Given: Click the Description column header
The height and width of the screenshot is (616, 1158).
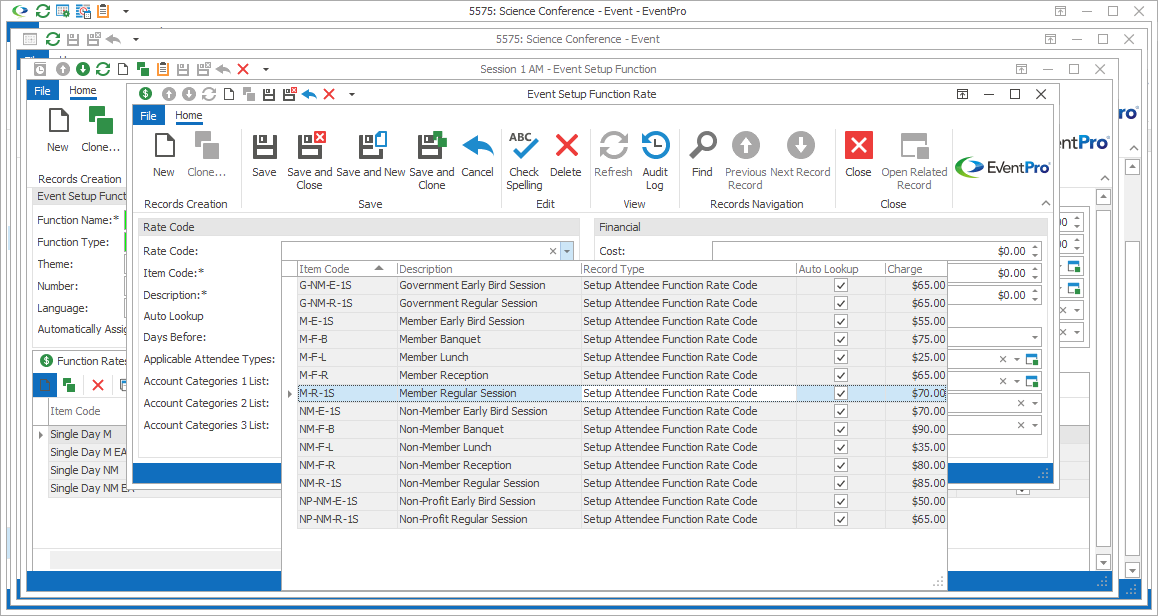Looking at the screenshot, I should click(x=489, y=269).
